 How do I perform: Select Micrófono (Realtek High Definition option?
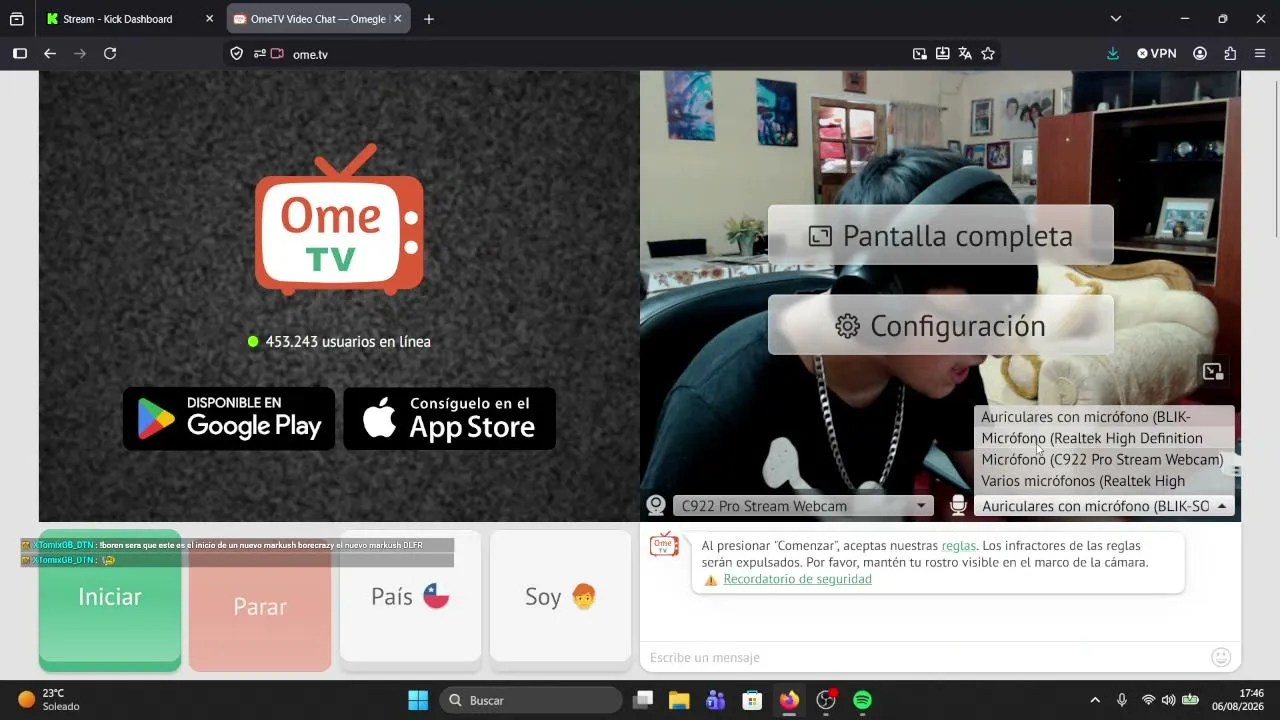coord(1104,438)
